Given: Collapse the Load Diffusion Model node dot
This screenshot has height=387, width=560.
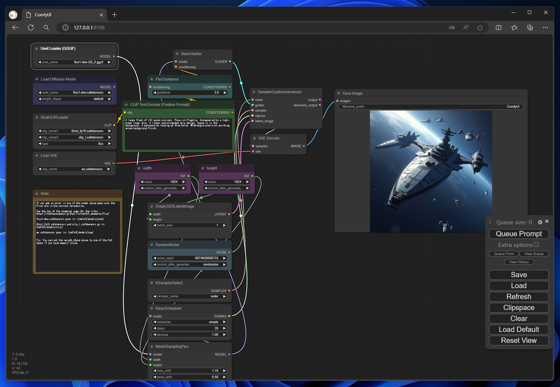Looking at the screenshot, I should pyautogui.click(x=36, y=79).
